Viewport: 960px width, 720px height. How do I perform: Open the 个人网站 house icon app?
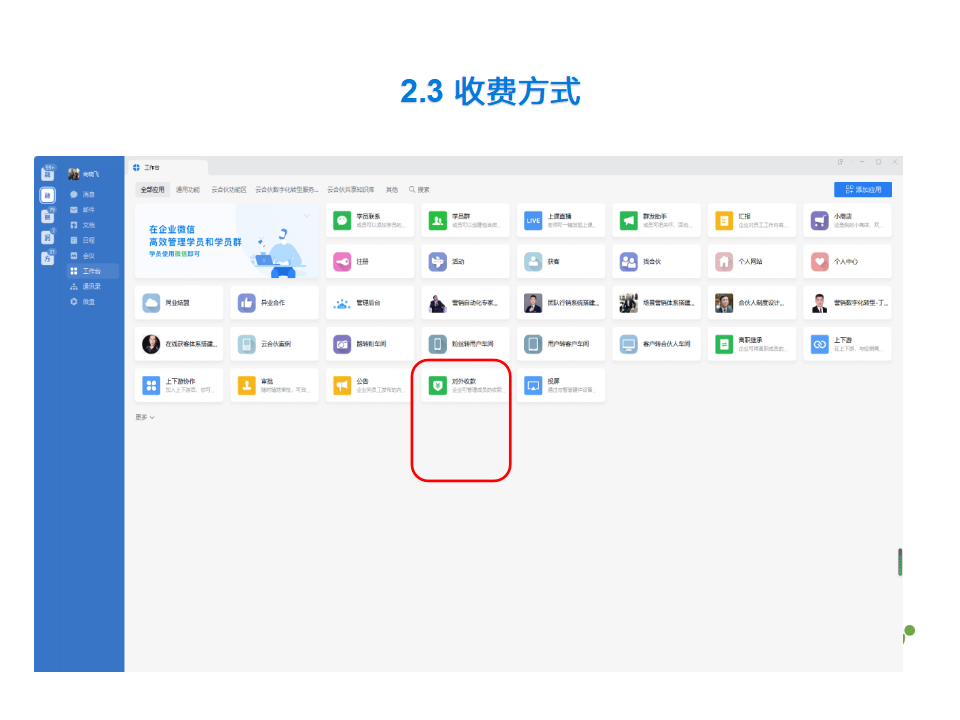click(752, 261)
